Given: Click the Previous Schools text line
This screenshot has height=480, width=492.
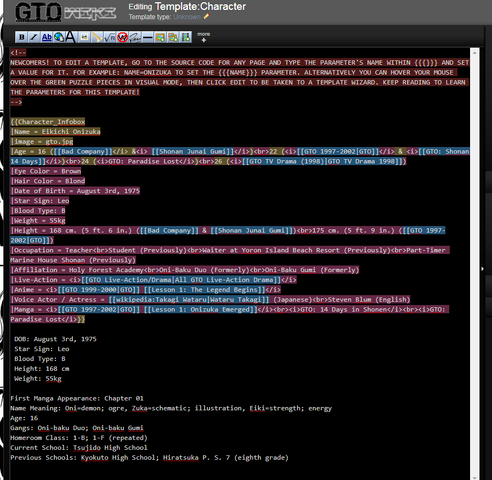Looking at the screenshot, I should click(149, 458).
